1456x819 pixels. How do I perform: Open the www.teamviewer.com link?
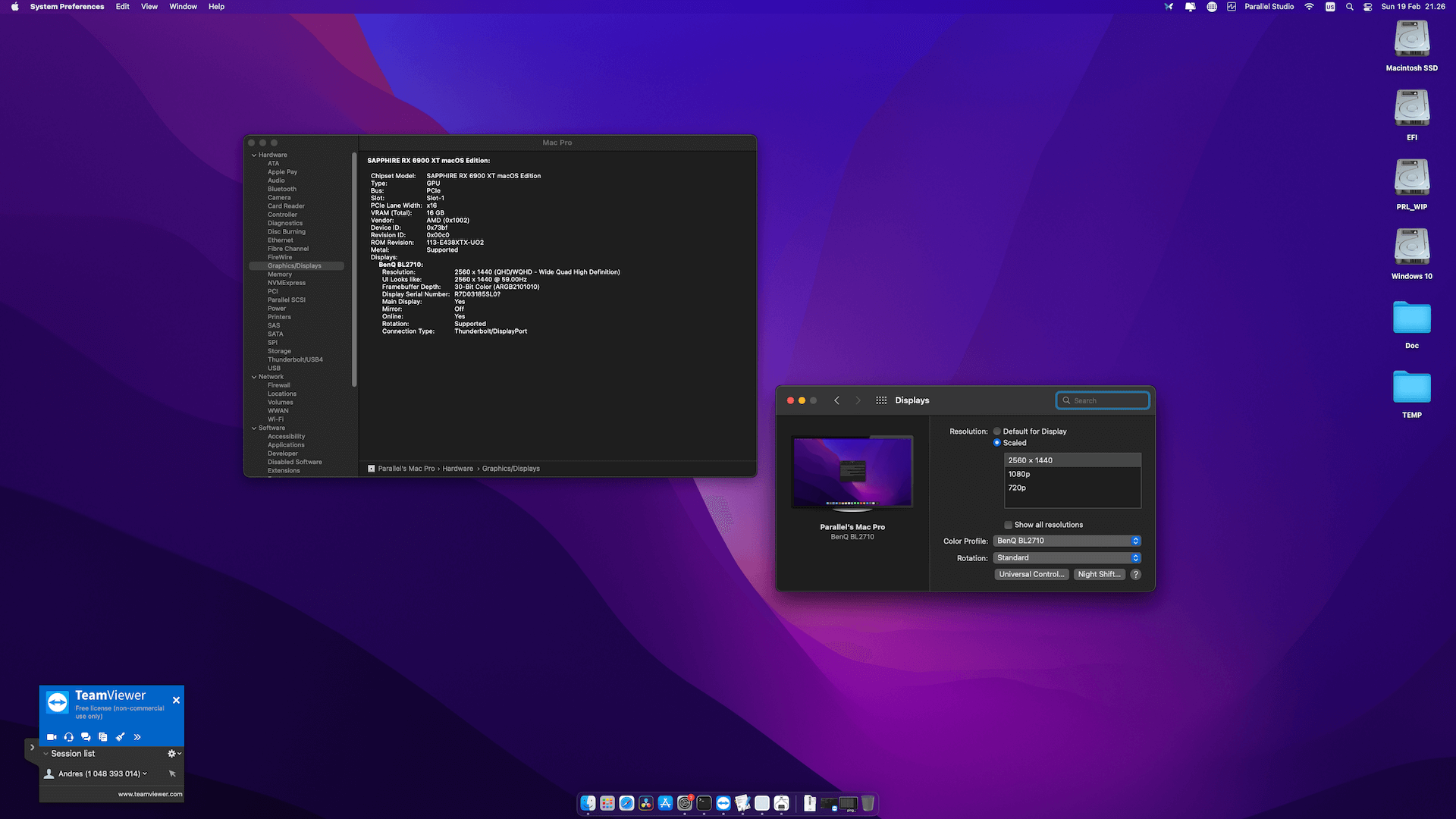coord(150,794)
